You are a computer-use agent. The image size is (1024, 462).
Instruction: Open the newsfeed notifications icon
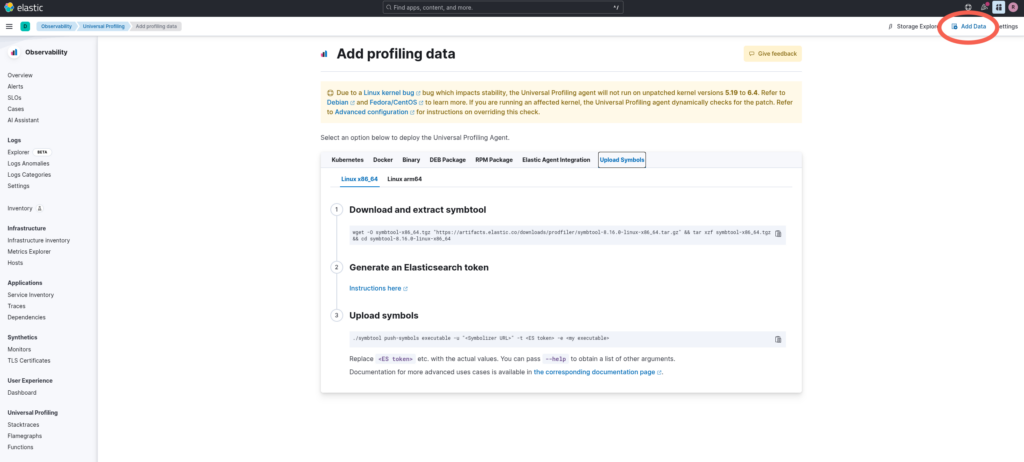pyautogui.click(x=984, y=7)
